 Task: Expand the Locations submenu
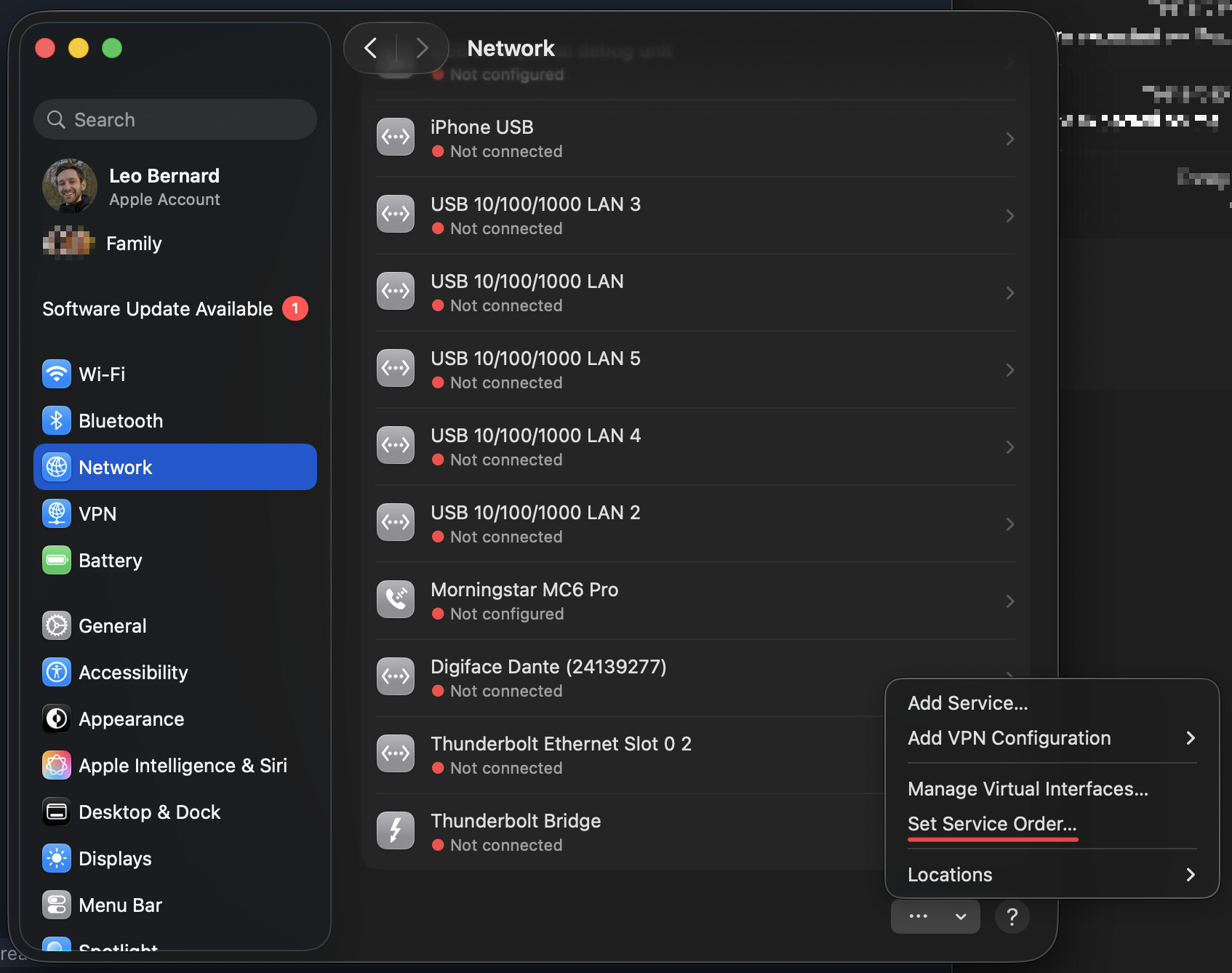1190,875
